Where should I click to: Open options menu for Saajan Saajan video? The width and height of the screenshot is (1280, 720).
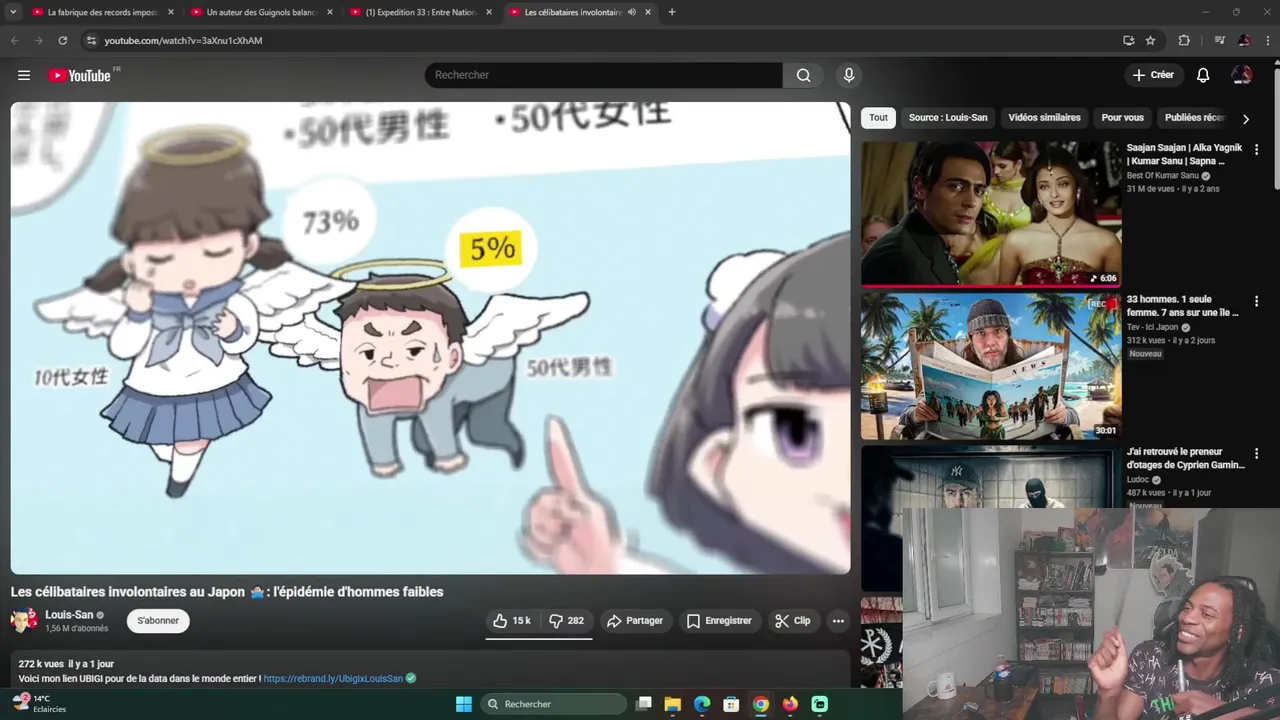click(x=1256, y=149)
